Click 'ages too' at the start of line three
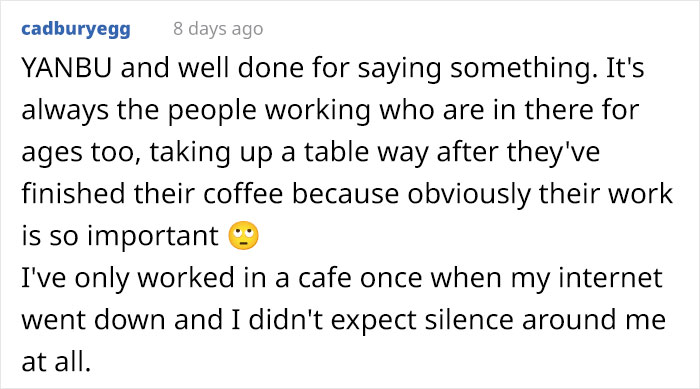Viewport: 700px width, 389px height. pos(78,153)
